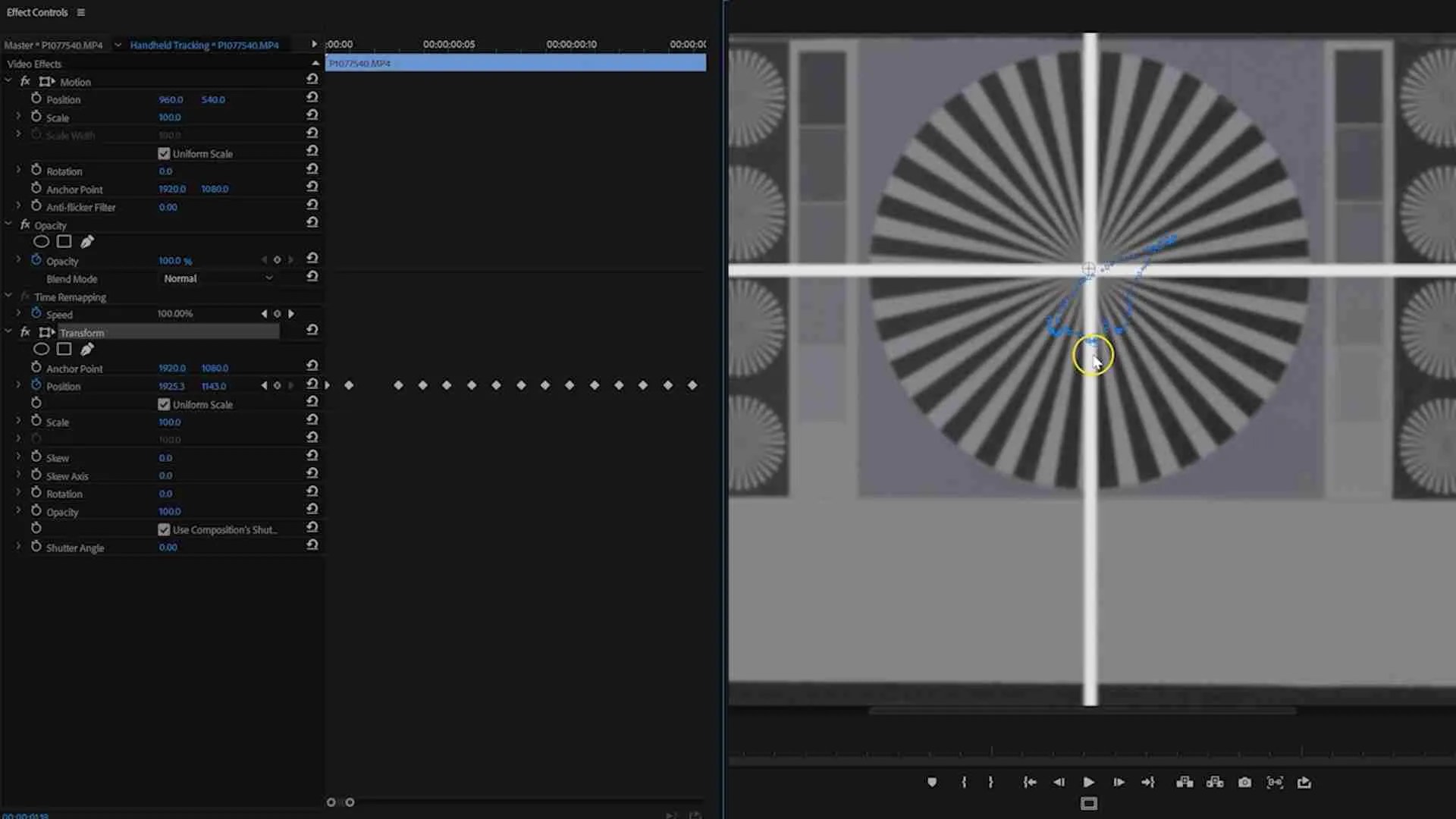Reset the Motion effect parameters

[312, 79]
